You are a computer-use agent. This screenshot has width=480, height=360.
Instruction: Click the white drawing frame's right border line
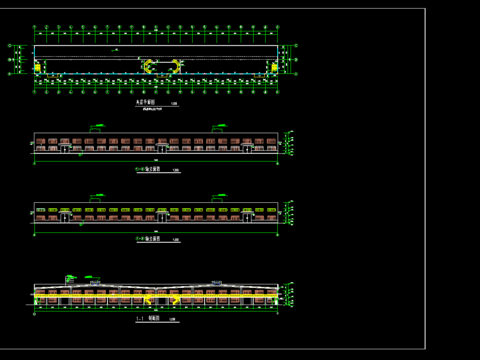425,179
